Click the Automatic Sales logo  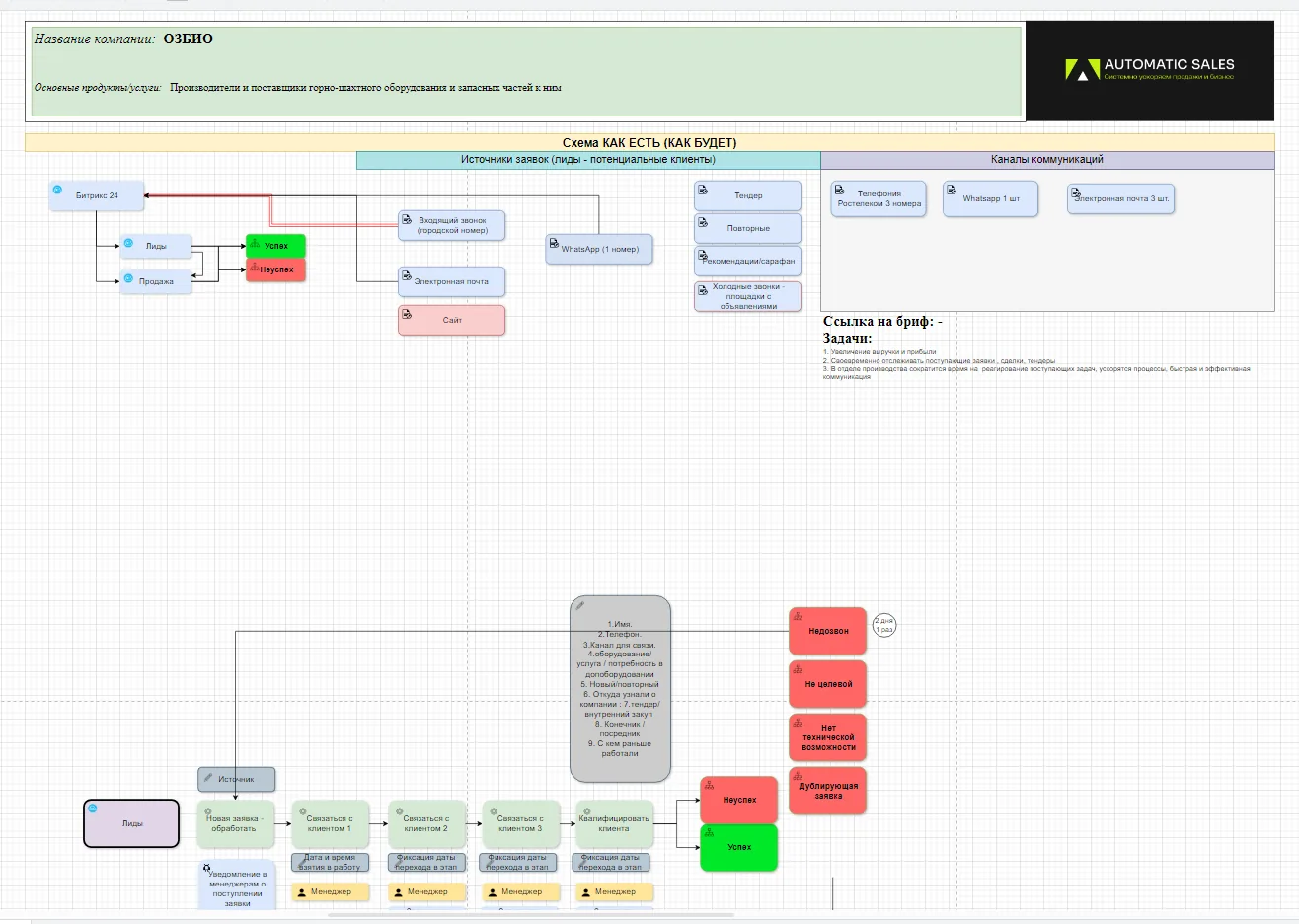1149,69
